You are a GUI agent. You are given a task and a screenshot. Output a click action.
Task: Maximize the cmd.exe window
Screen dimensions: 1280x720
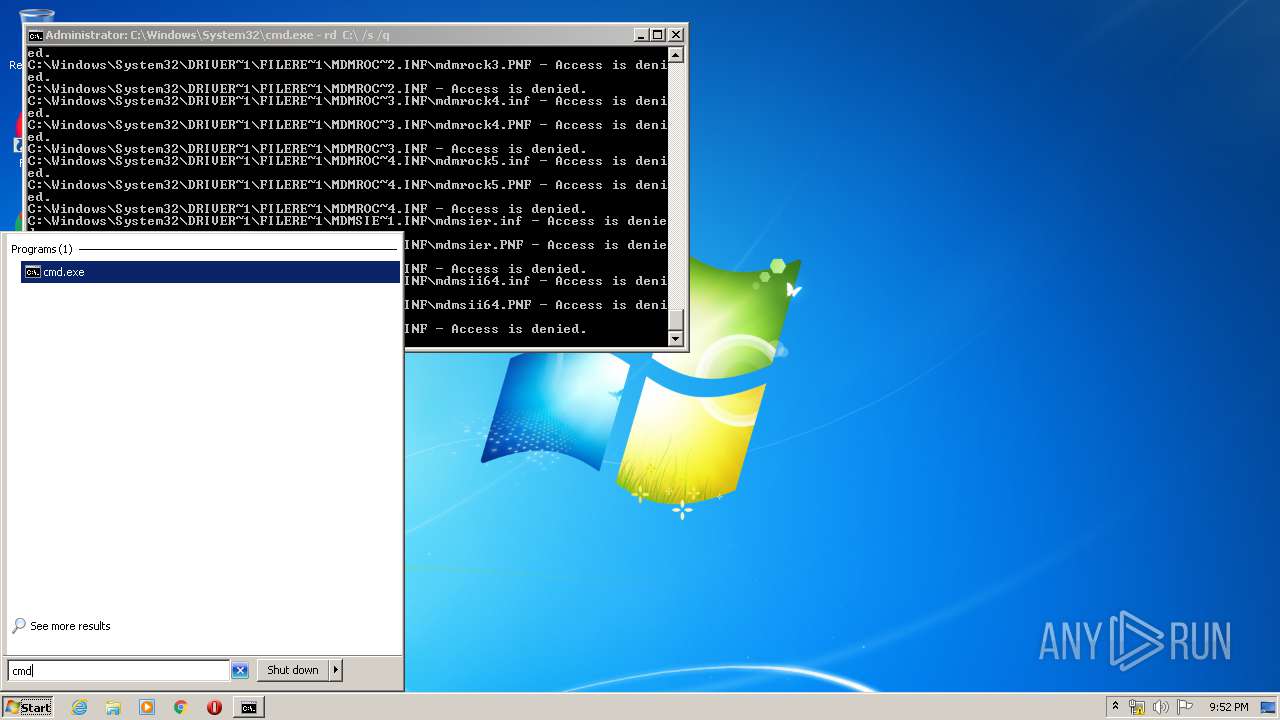[x=658, y=35]
